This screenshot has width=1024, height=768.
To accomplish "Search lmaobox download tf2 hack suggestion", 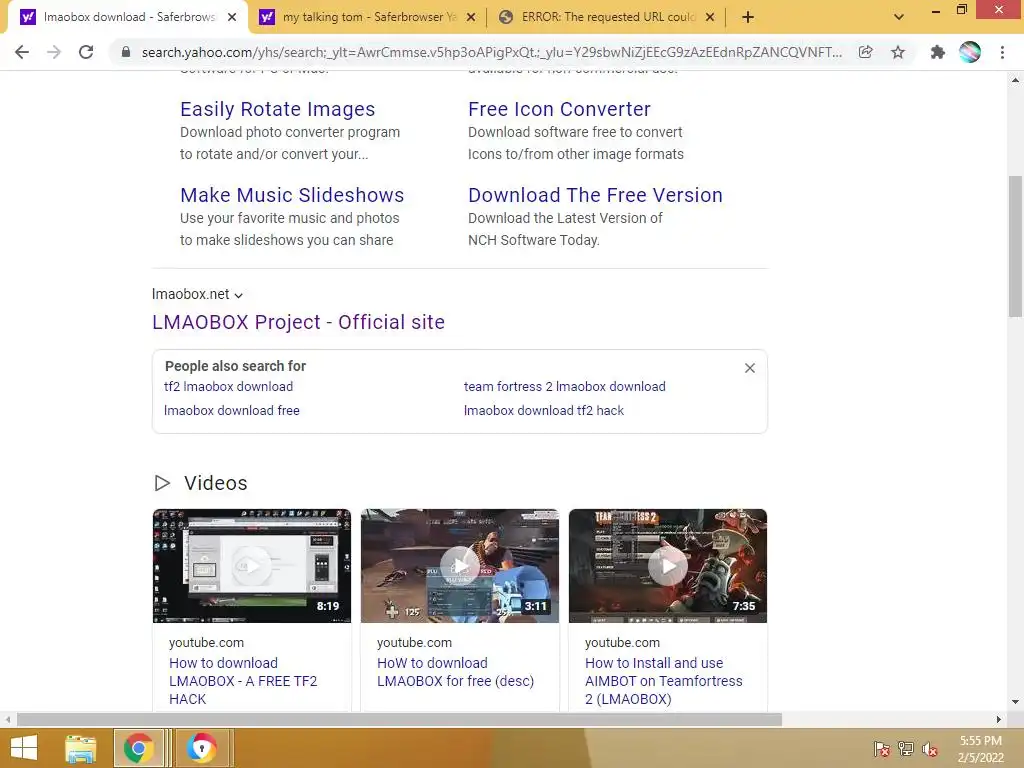I will pyautogui.click(x=543, y=411).
